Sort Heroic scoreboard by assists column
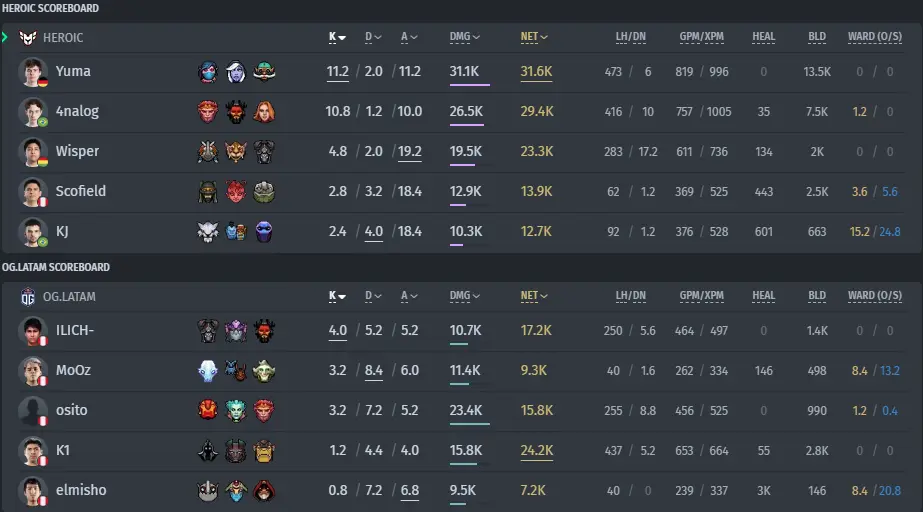 tap(409, 37)
